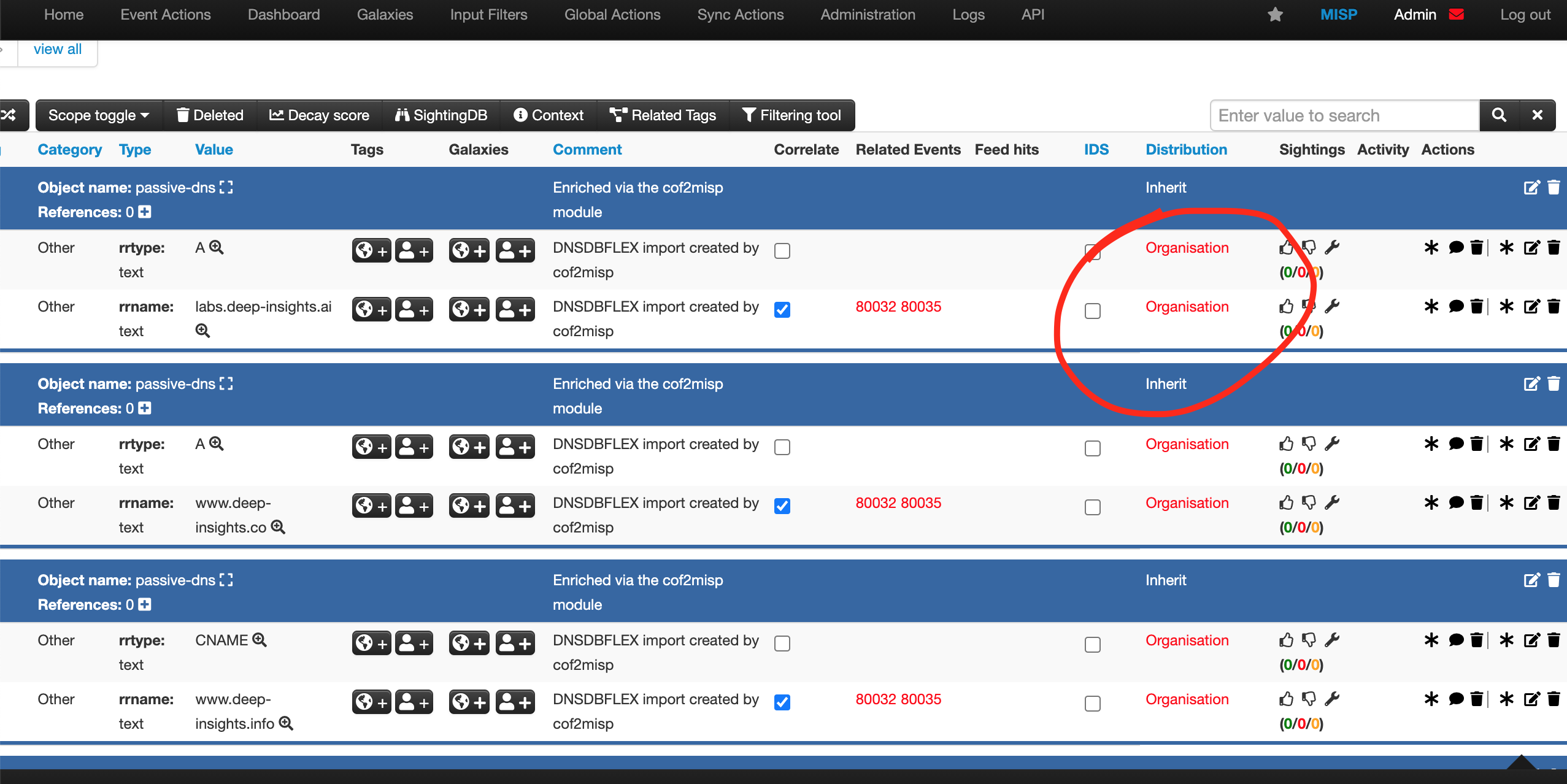Image resolution: width=1567 pixels, height=784 pixels.
Task: Toggle correlate for www.deep-insights.co row
Action: (782, 506)
